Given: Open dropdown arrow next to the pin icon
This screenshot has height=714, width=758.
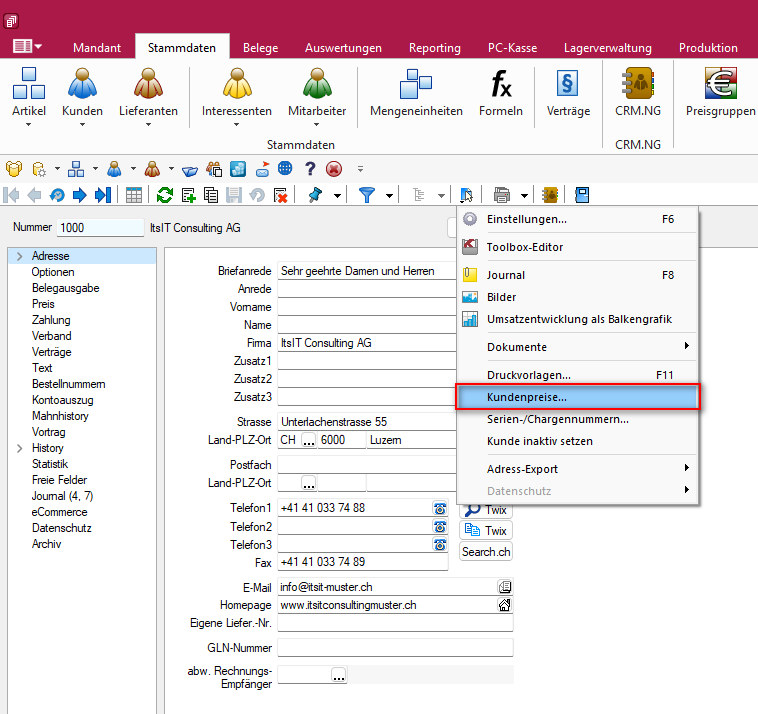Looking at the screenshot, I should [x=337, y=196].
